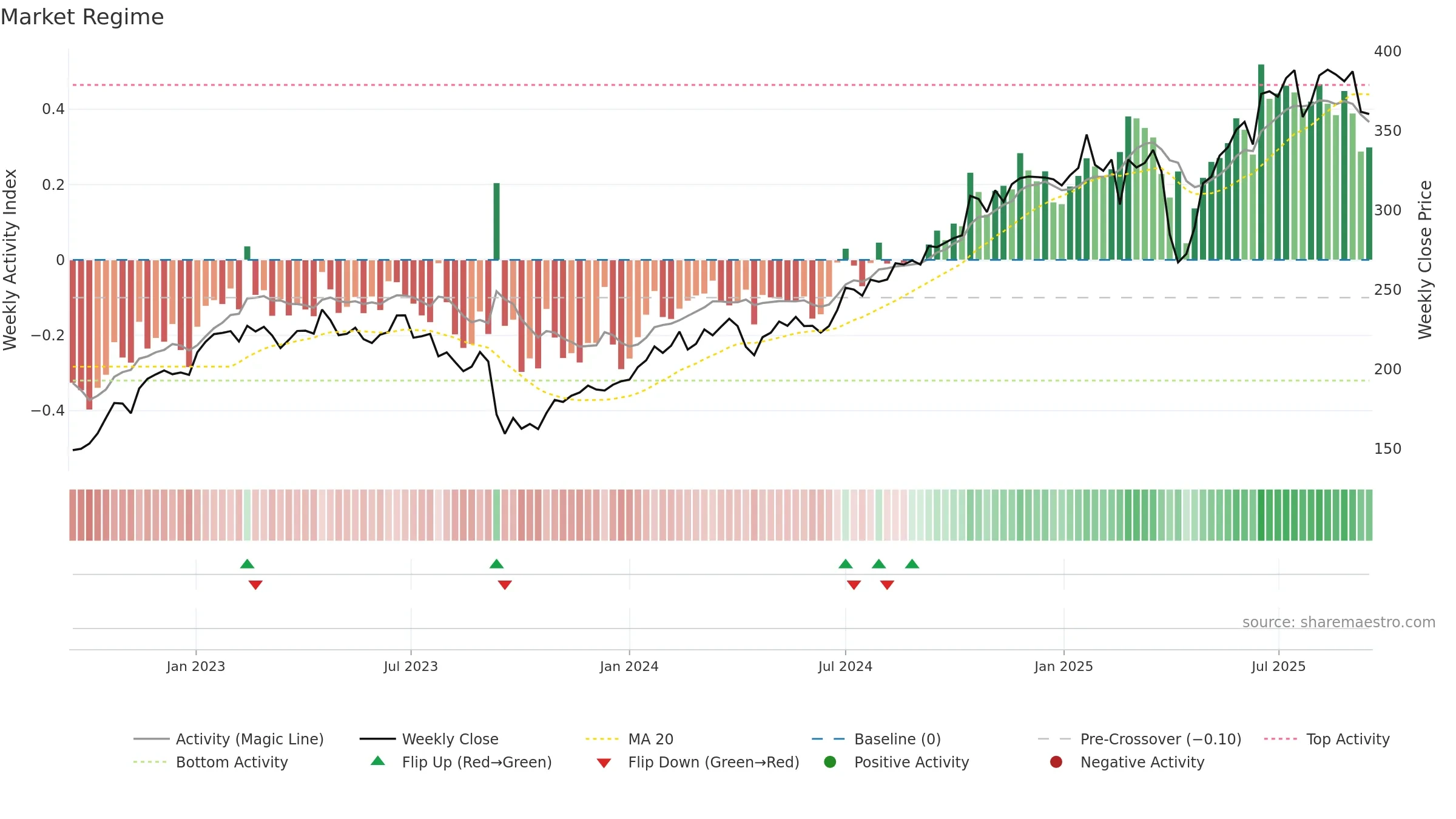Select the second flip-up marker after Jul 2024
The image size is (1456, 819).
(x=879, y=564)
